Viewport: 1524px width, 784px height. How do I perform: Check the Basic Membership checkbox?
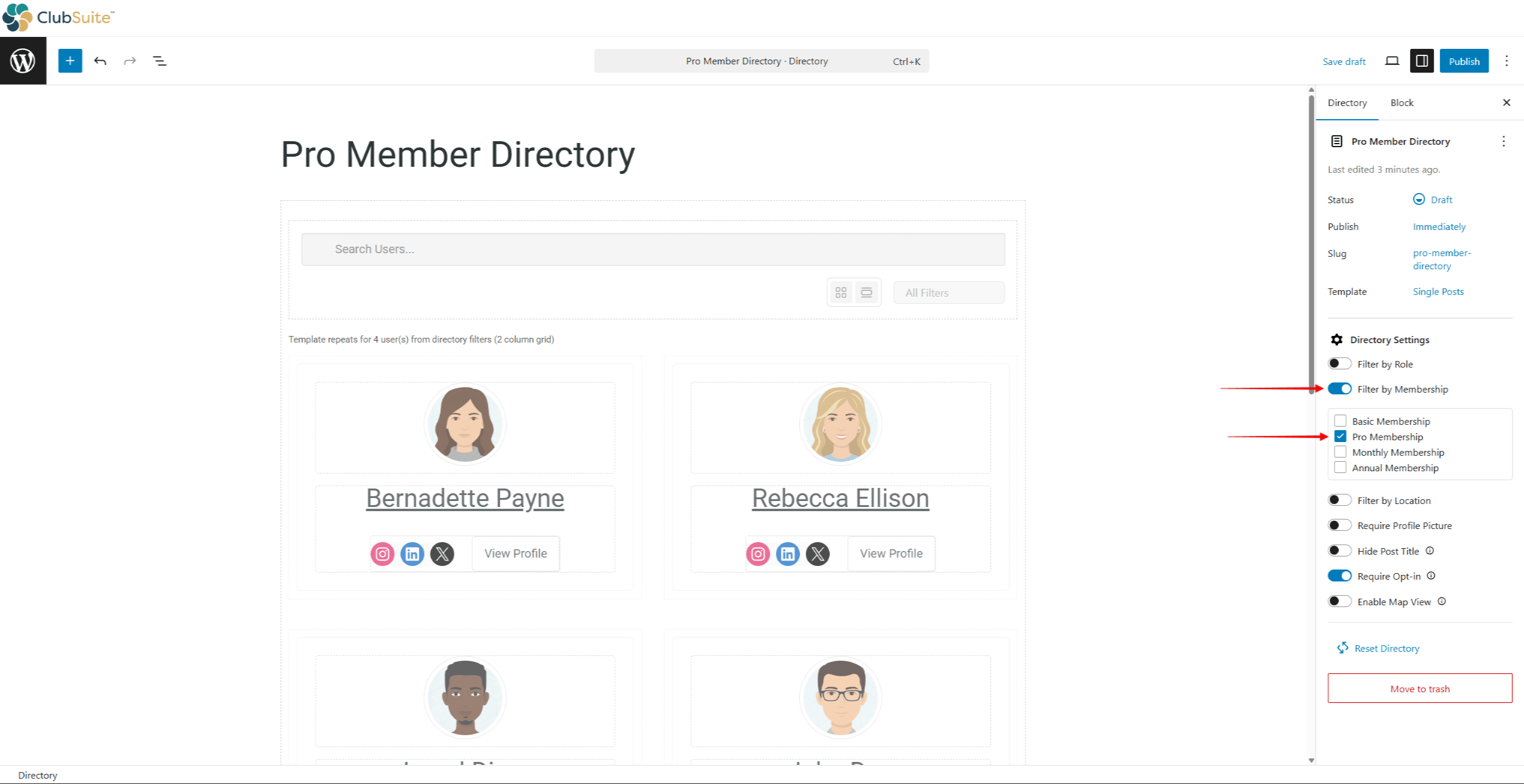1340,421
